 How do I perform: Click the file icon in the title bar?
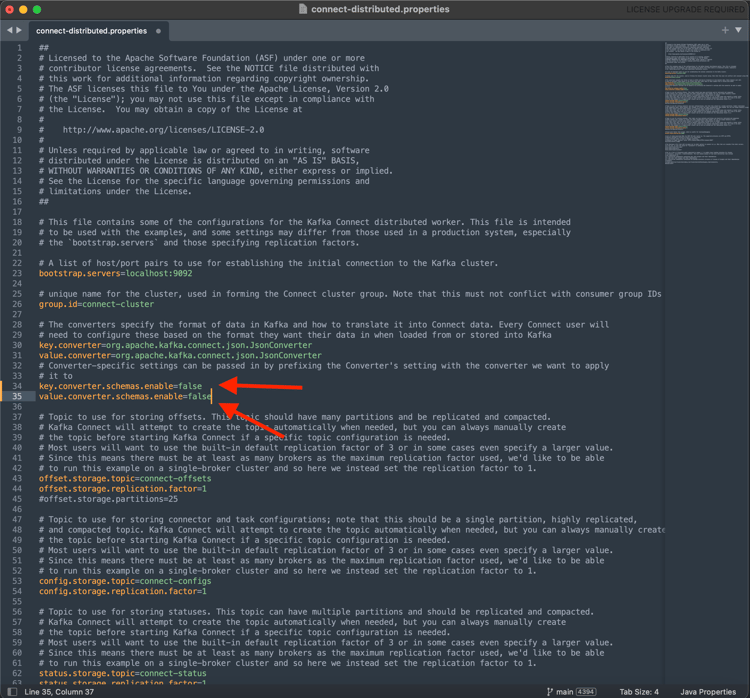click(302, 9)
